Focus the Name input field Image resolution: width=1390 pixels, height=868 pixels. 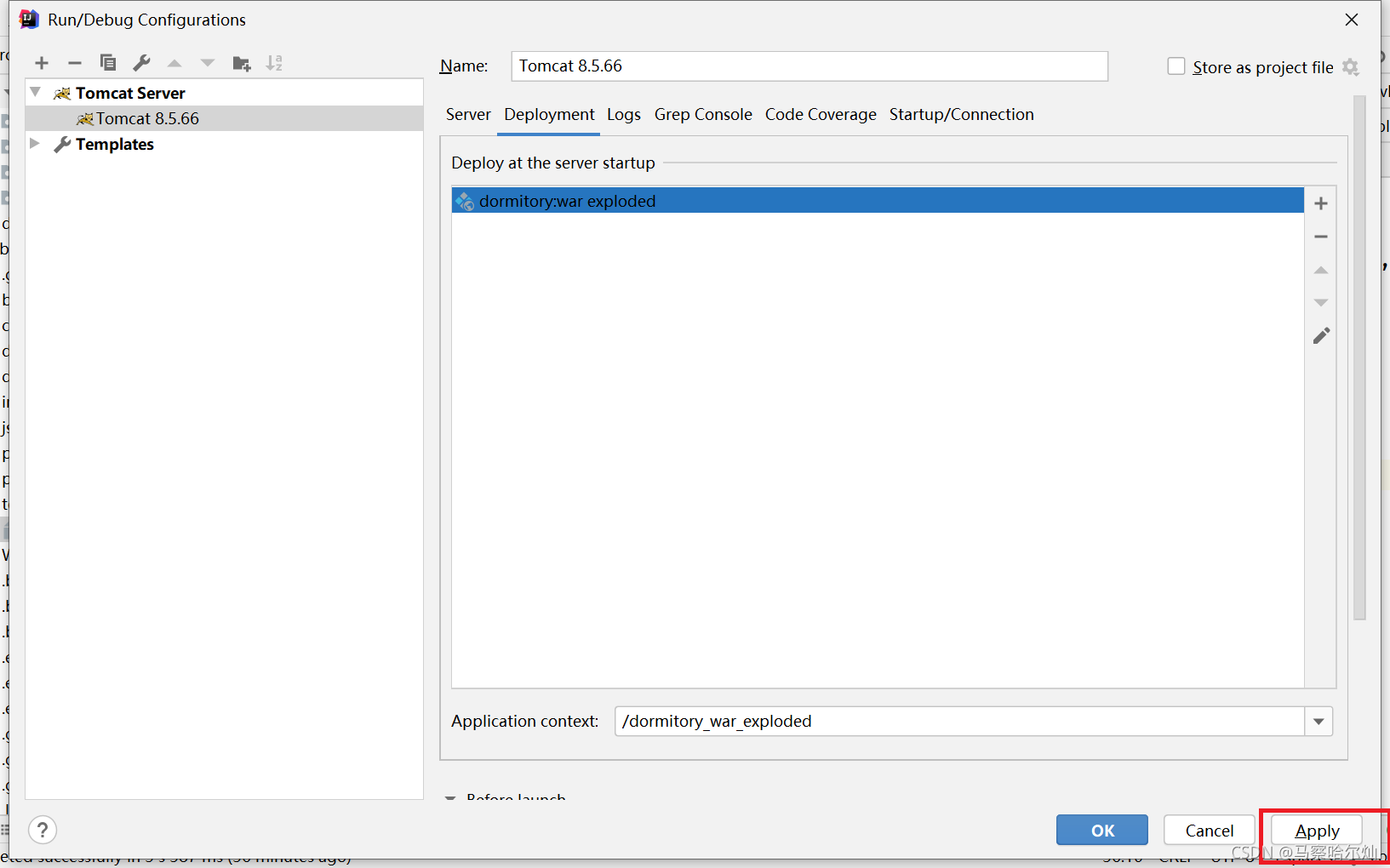tap(809, 66)
